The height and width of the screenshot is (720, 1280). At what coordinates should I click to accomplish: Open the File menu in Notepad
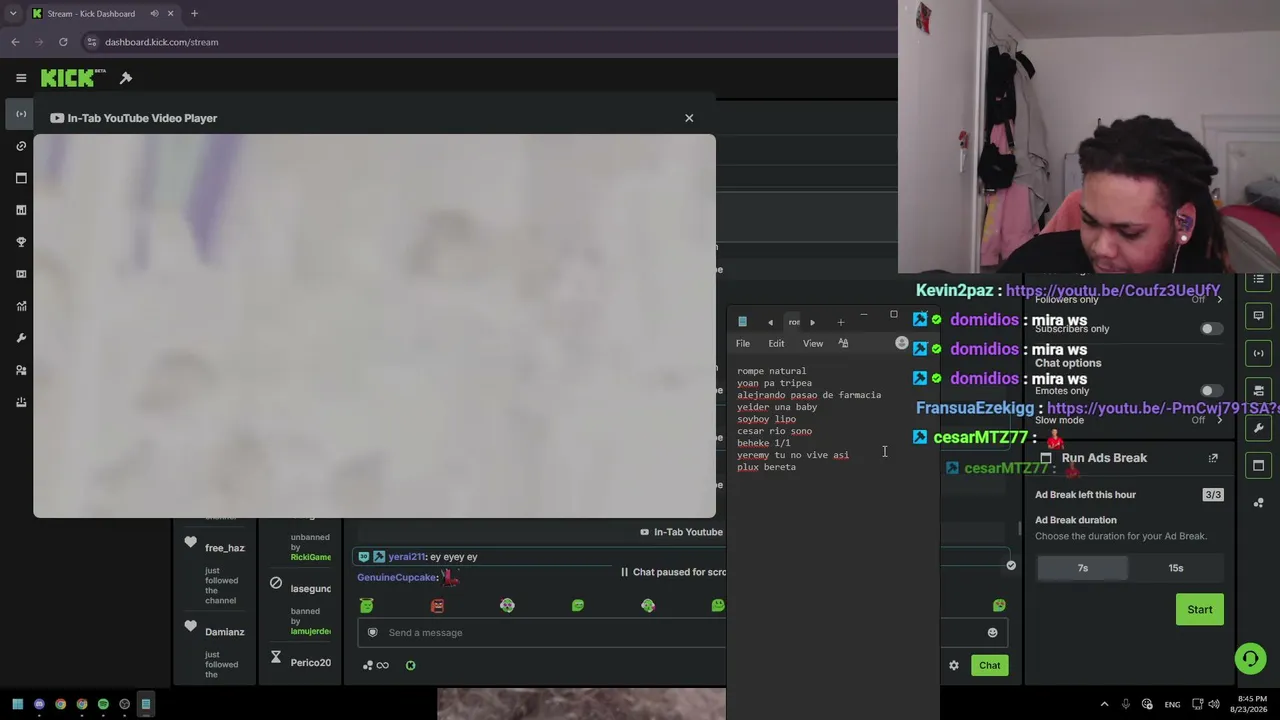click(743, 344)
